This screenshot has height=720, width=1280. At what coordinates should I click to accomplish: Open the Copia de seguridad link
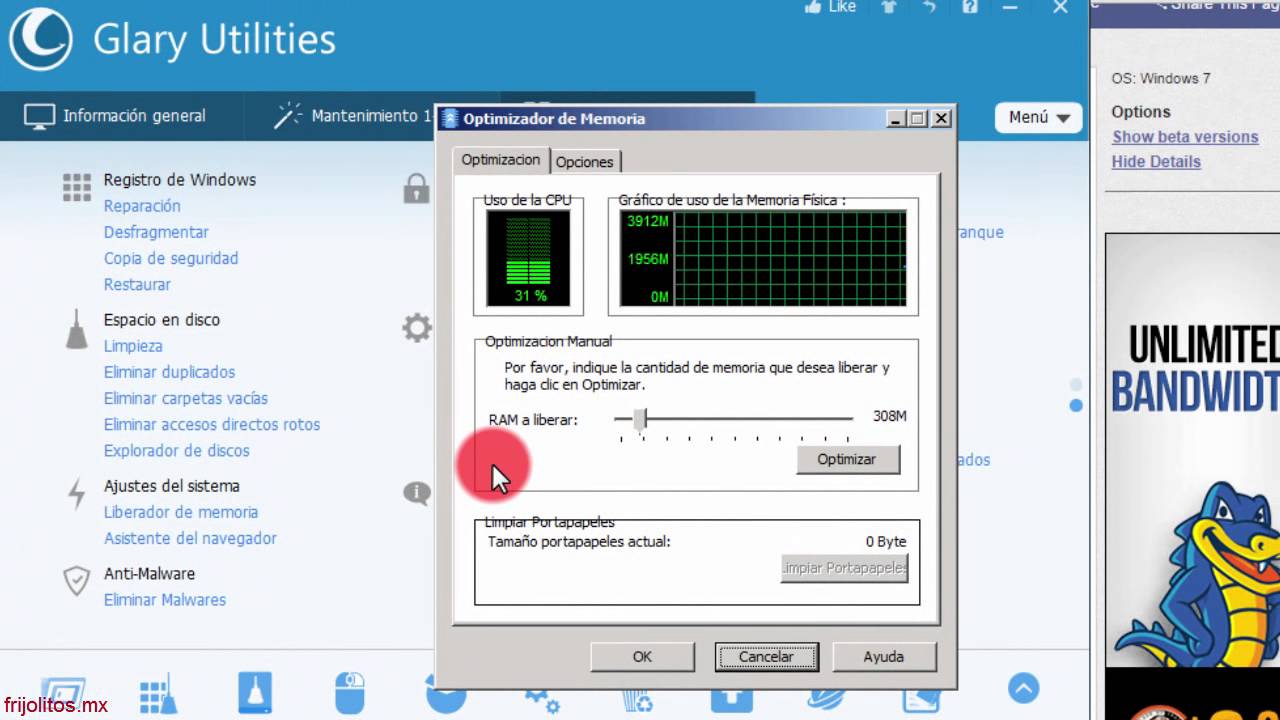pyautogui.click(x=171, y=258)
